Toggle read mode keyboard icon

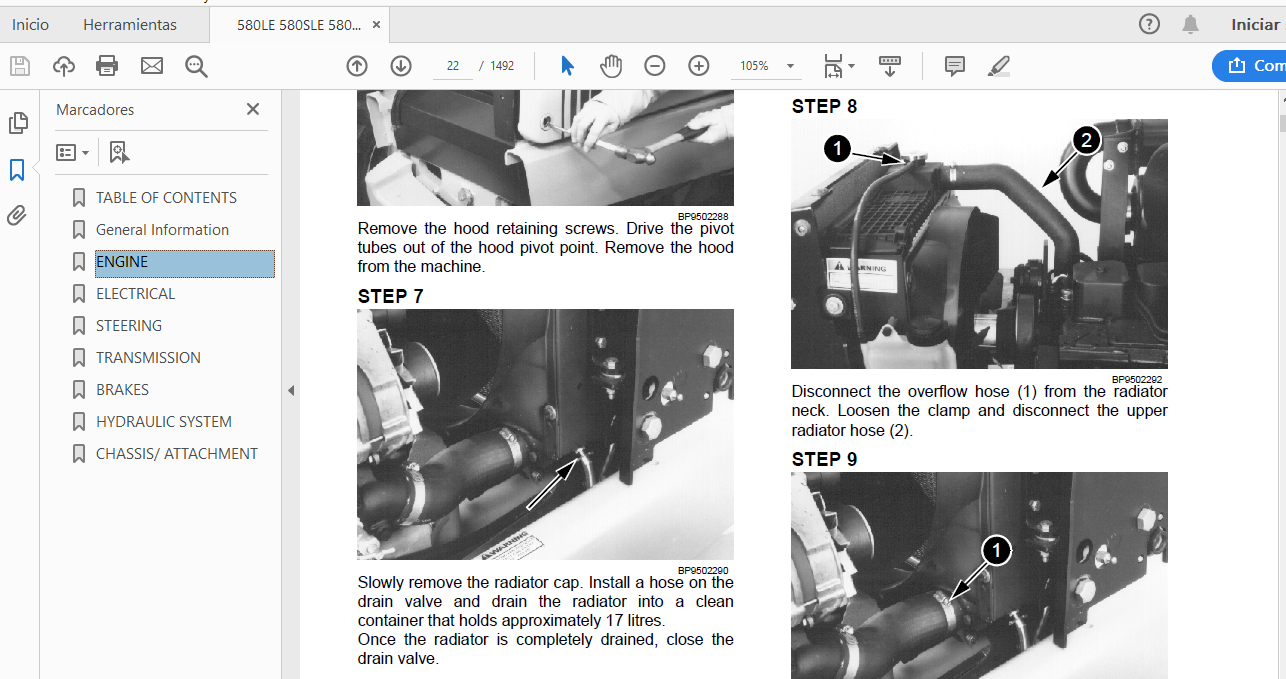pos(890,66)
